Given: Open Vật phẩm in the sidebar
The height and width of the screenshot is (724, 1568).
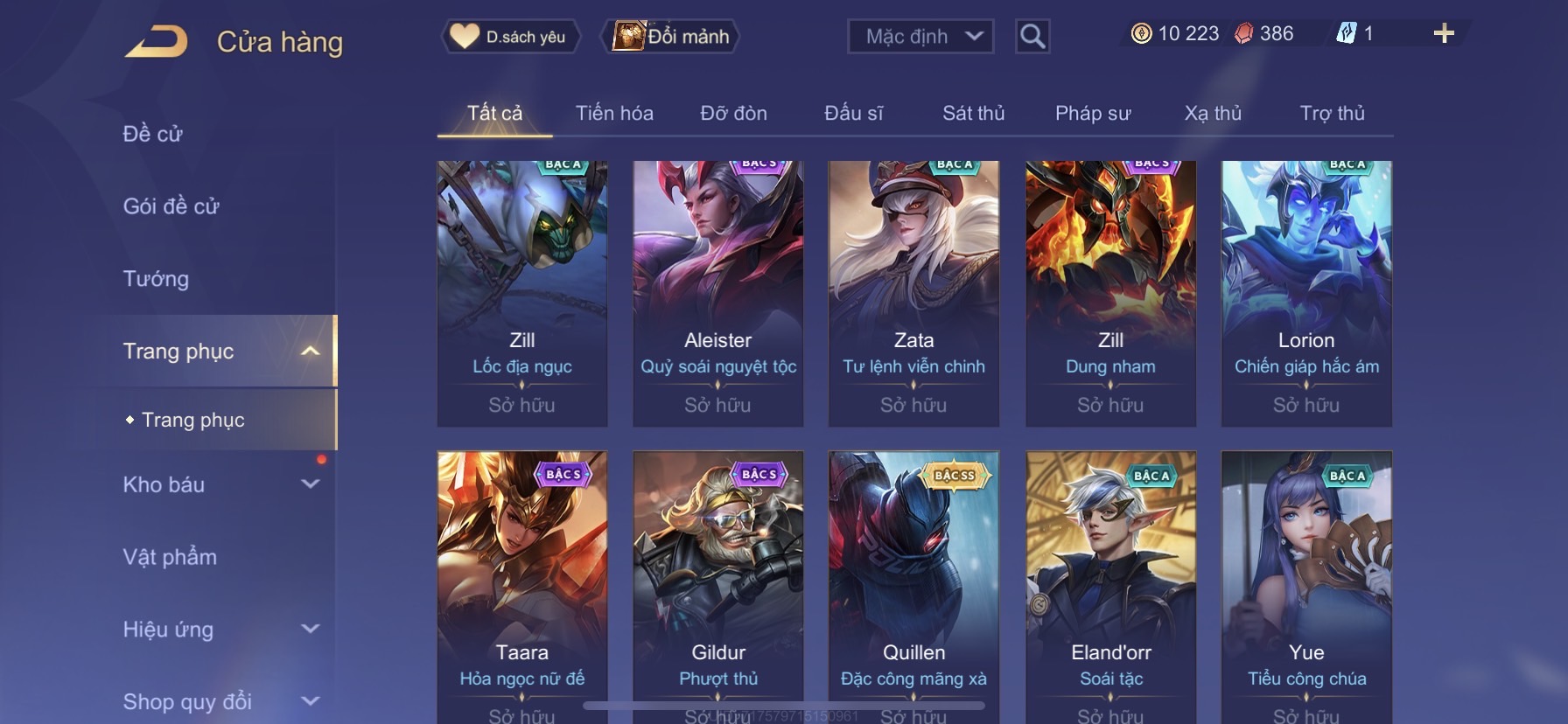Looking at the screenshot, I should click(x=170, y=557).
